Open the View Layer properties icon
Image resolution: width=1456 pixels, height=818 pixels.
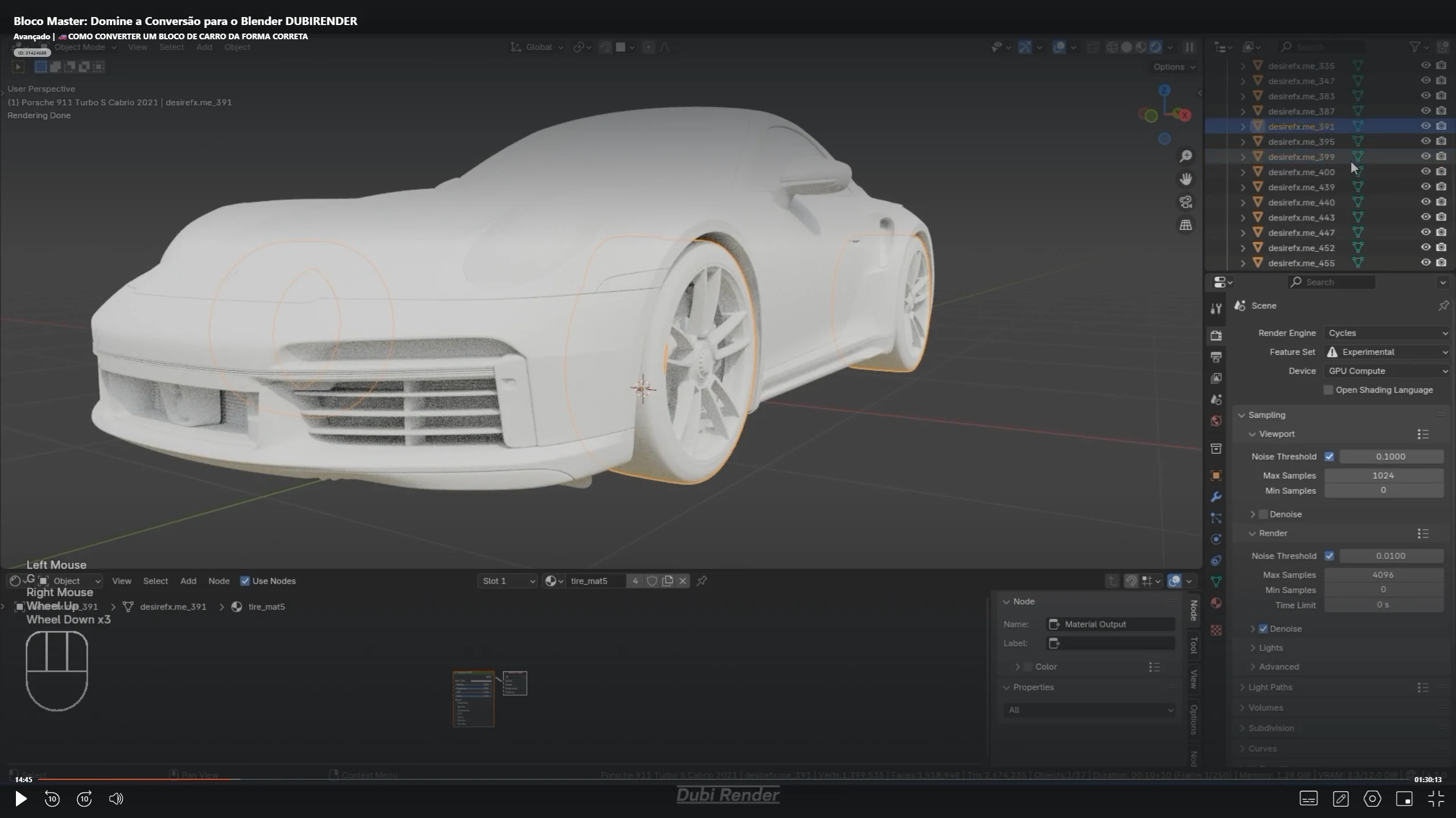[x=1216, y=378]
